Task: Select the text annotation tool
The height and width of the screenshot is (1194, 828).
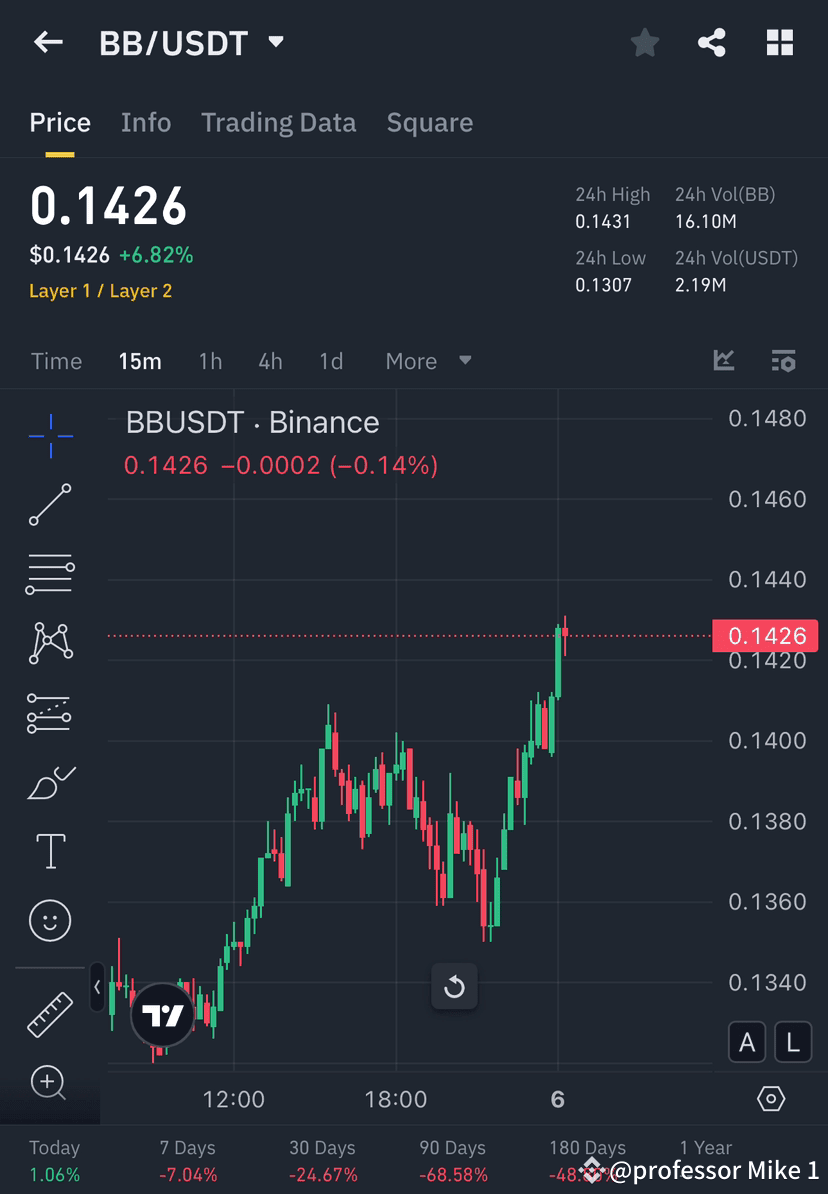Action: click(x=50, y=851)
